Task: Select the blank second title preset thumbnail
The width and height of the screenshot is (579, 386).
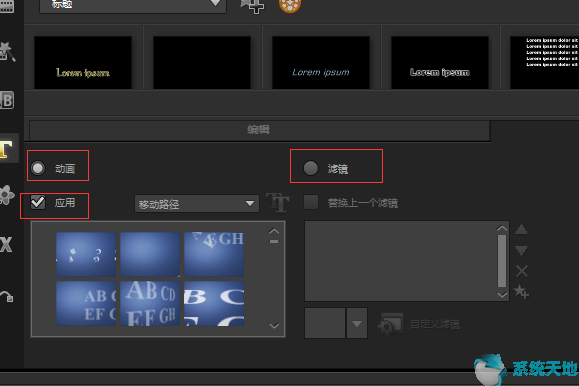Action: [x=202, y=62]
